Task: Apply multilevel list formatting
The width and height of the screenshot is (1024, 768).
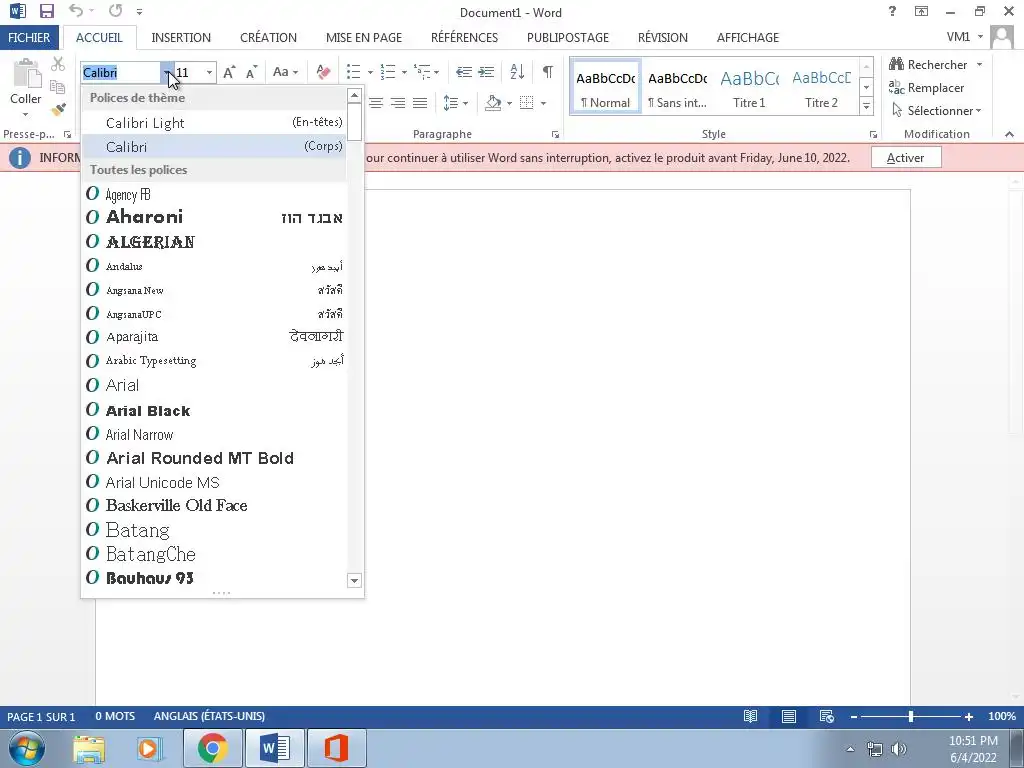Action: coord(423,72)
